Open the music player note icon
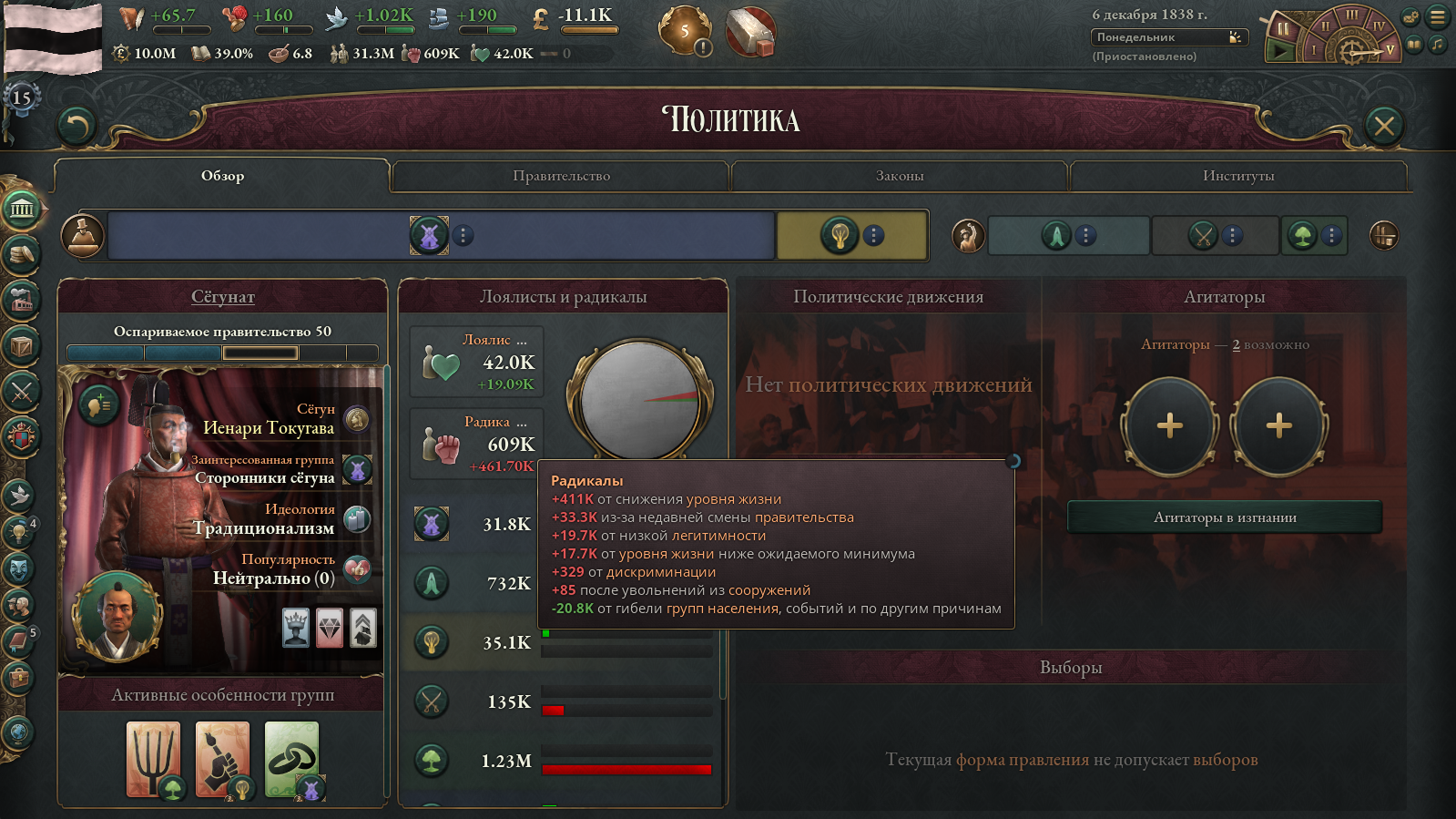The height and width of the screenshot is (819, 1456). [1438, 44]
